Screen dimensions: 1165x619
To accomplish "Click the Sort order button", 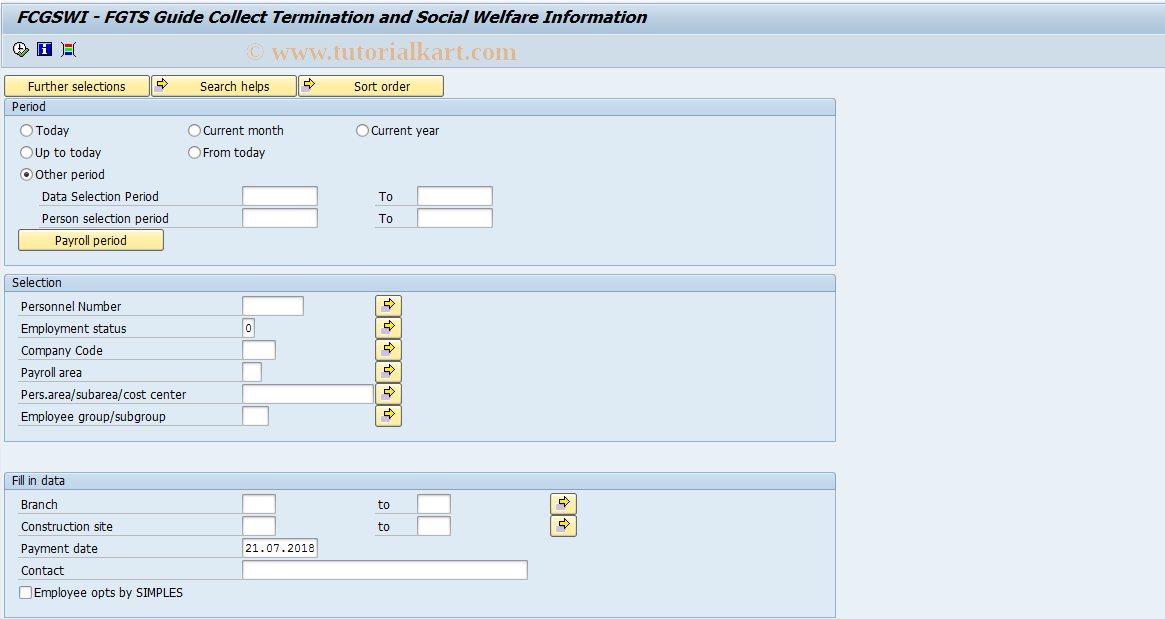I will [371, 86].
